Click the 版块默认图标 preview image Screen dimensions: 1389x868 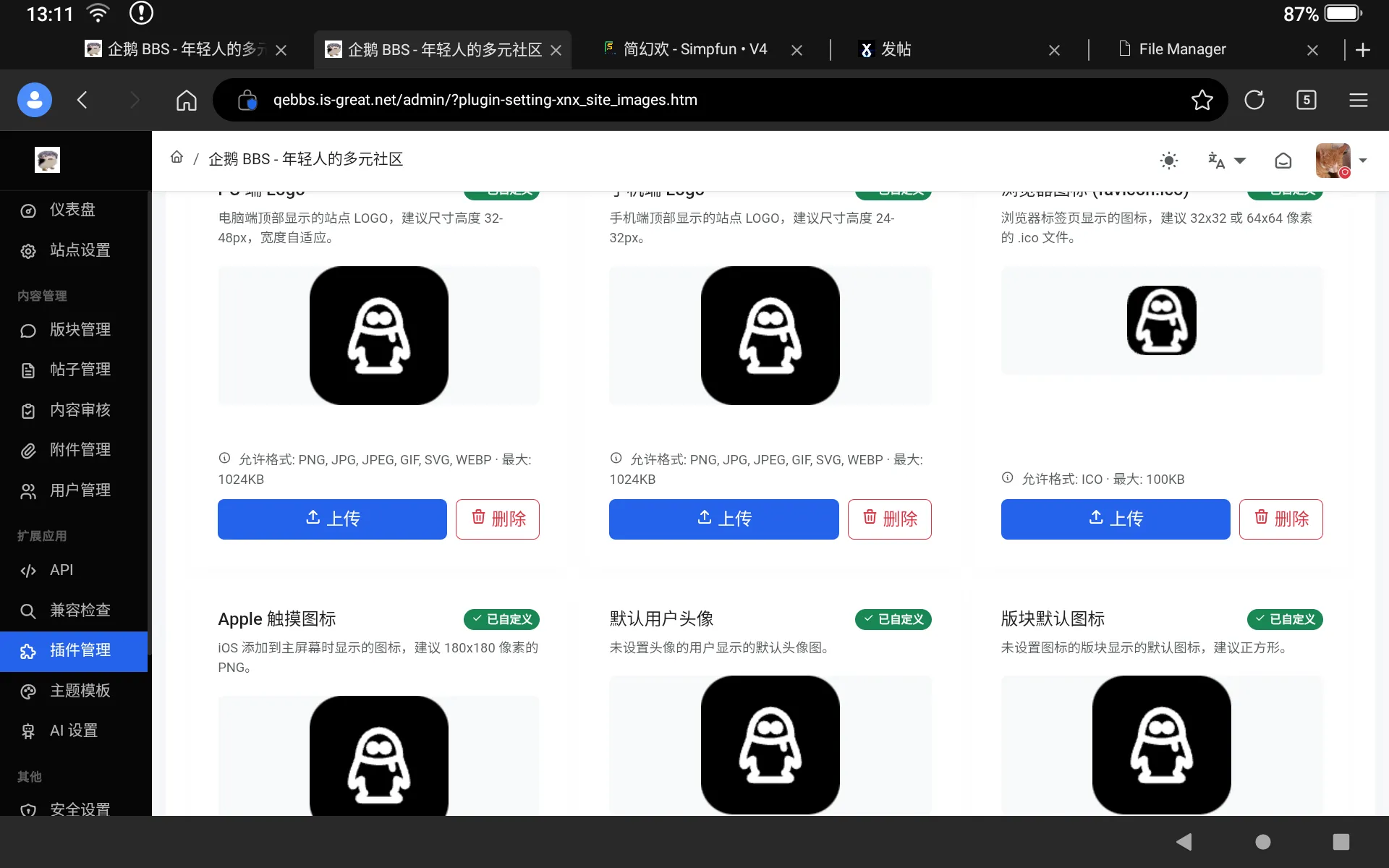point(1161,745)
